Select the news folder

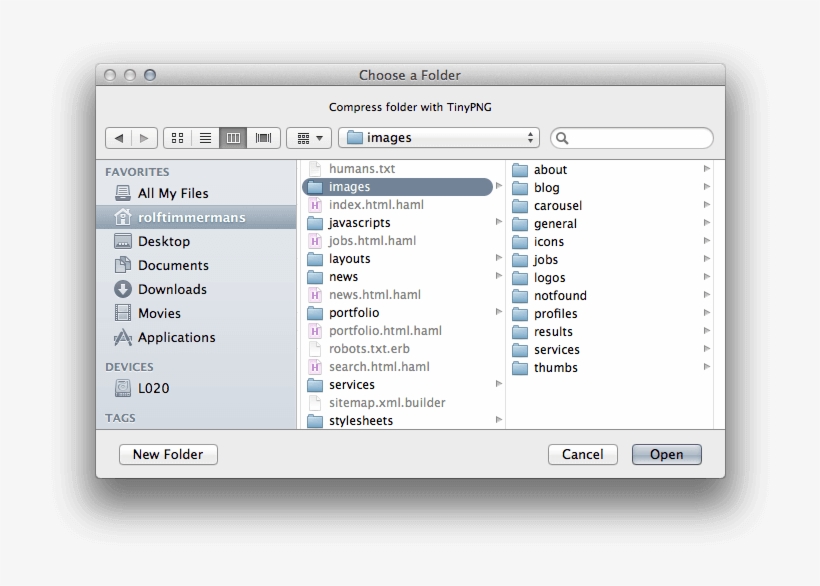pyautogui.click(x=402, y=277)
